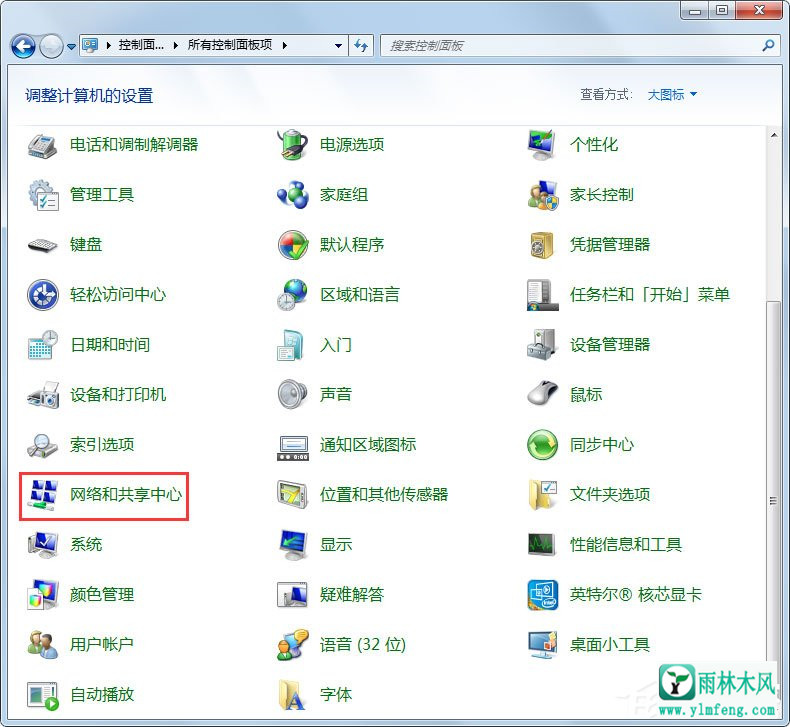Open the 文件夹选项 folder icon

pyautogui.click(x=542, y=495)
